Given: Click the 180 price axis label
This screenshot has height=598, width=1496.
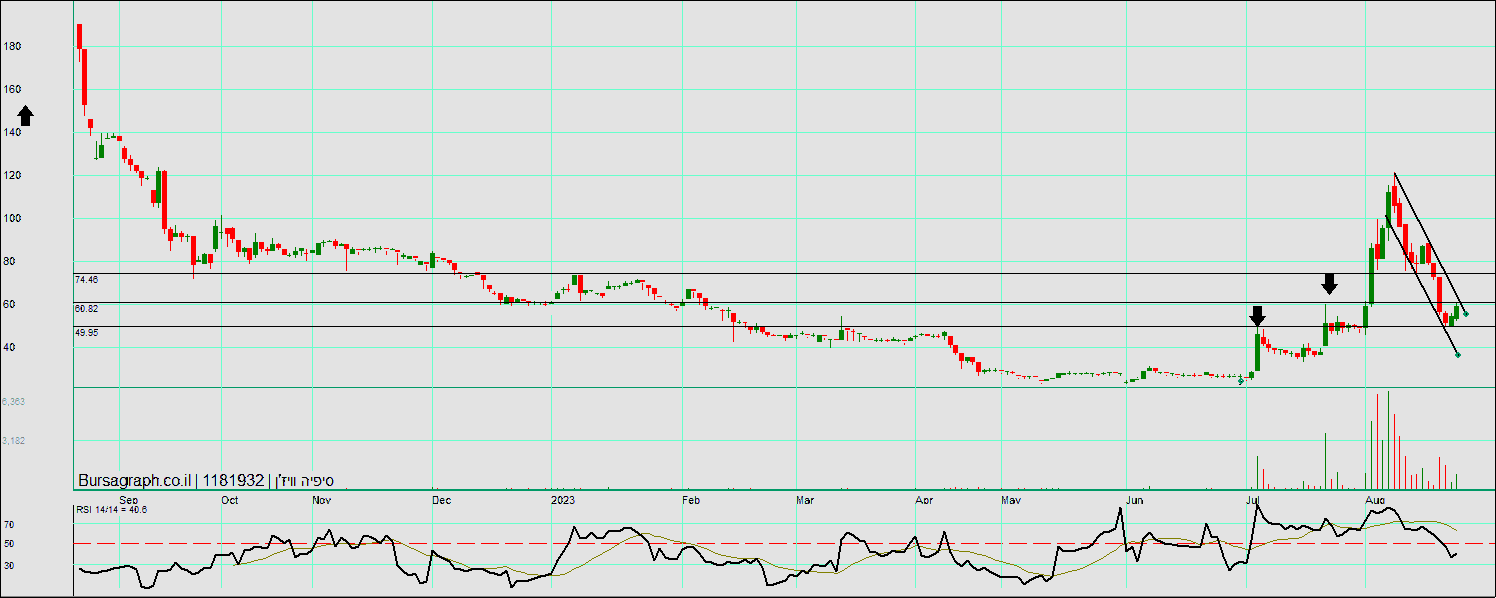Looking at the screenshot, I should [12, 46].
